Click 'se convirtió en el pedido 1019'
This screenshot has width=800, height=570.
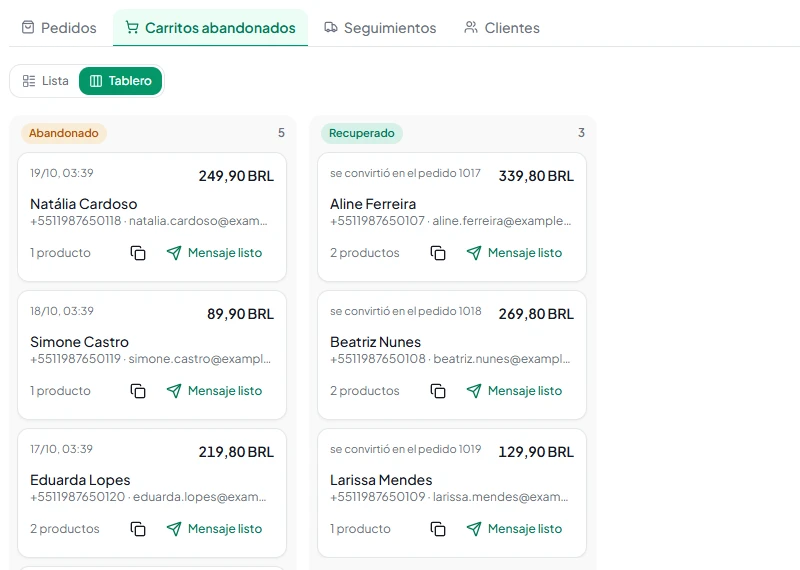(x=406, y=449)
